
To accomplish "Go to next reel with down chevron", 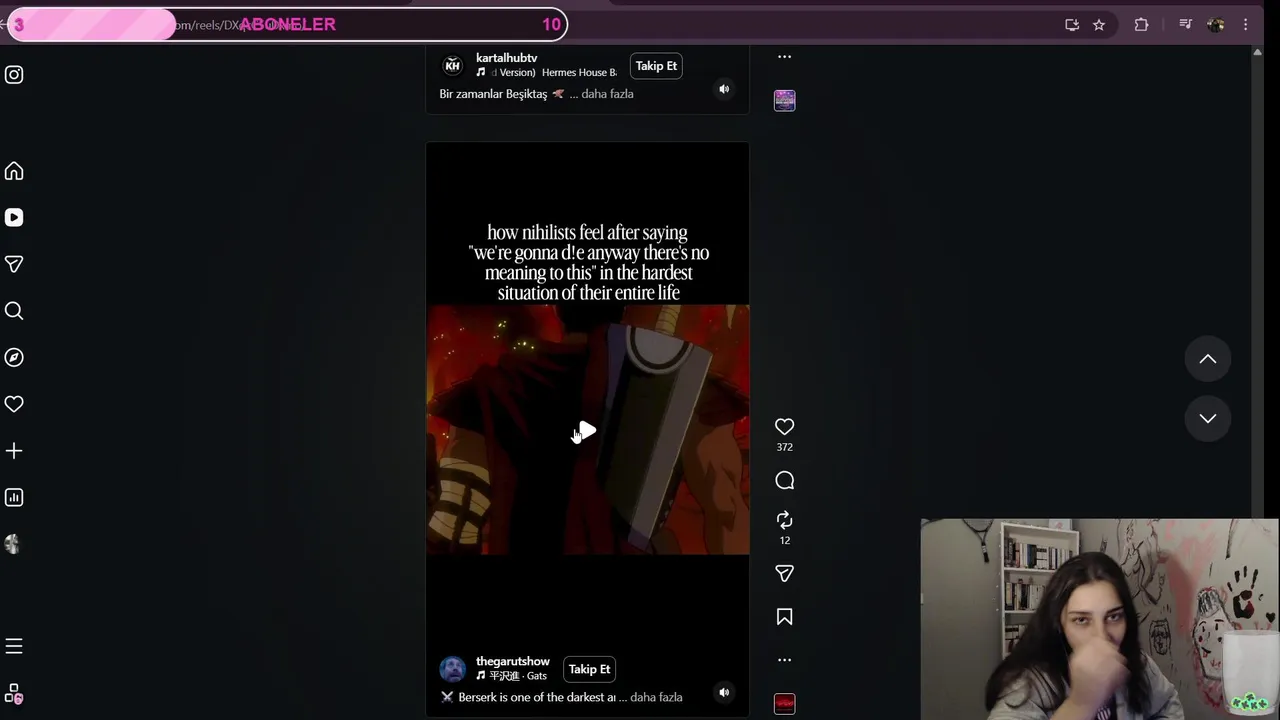I will pos(1208,418).
